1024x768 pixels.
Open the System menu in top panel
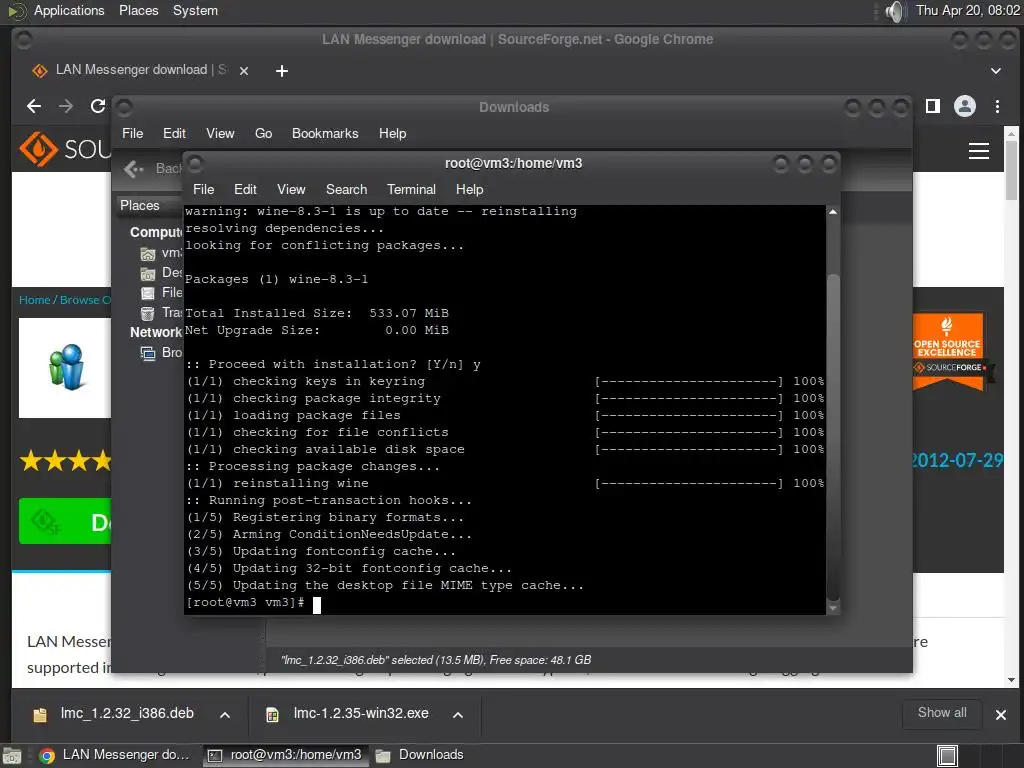195,10
